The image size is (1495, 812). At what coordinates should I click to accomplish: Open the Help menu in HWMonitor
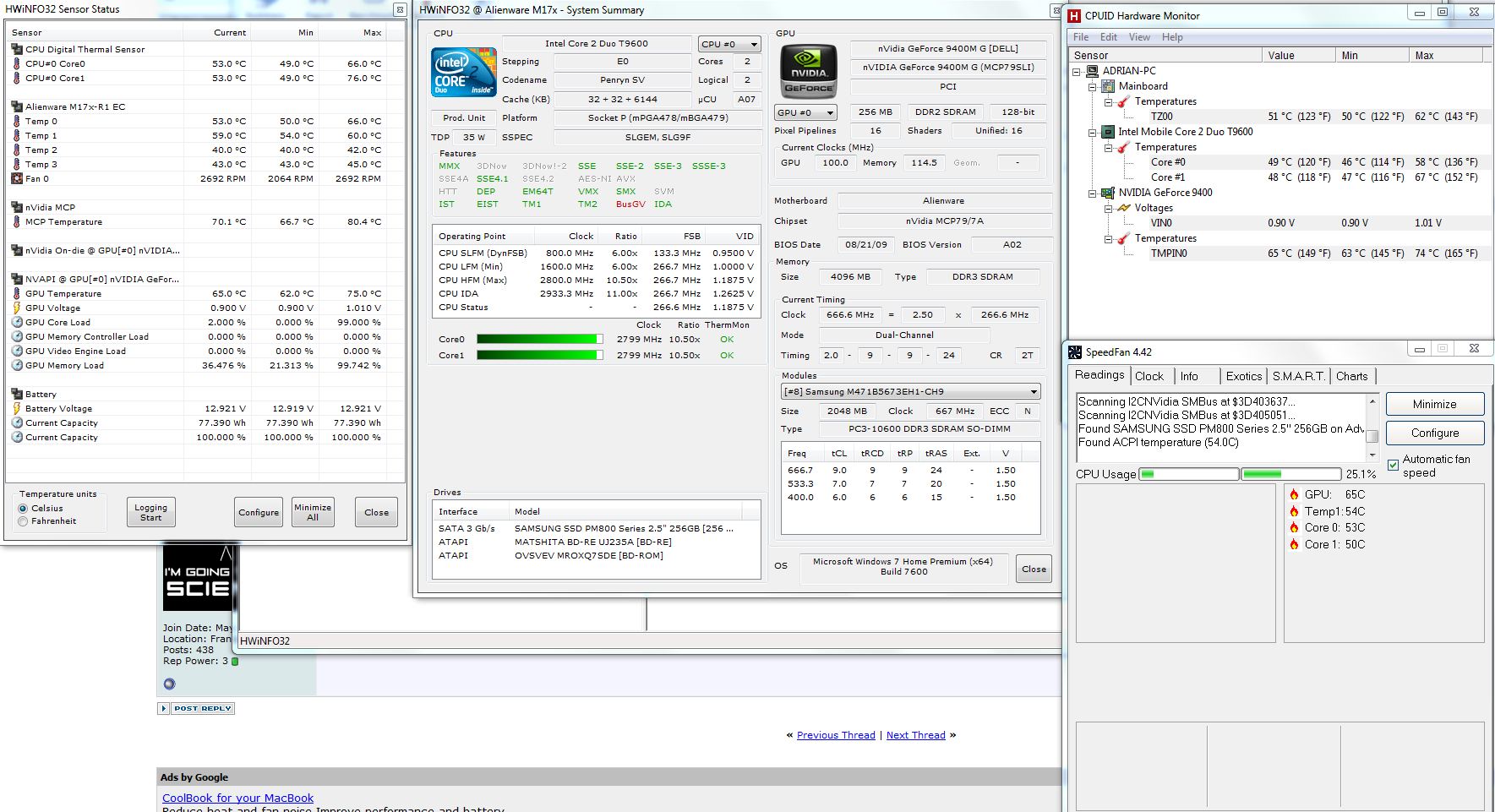pos(1172,37)
